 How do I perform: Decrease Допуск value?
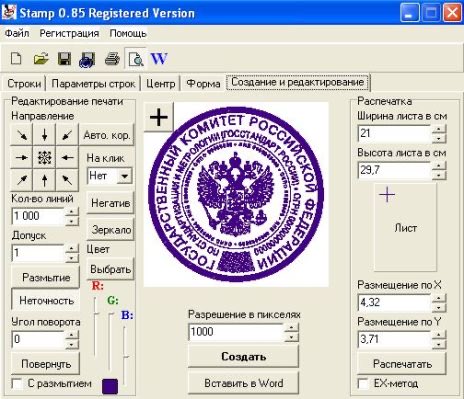pyautogui.click(x=72, y=258)
